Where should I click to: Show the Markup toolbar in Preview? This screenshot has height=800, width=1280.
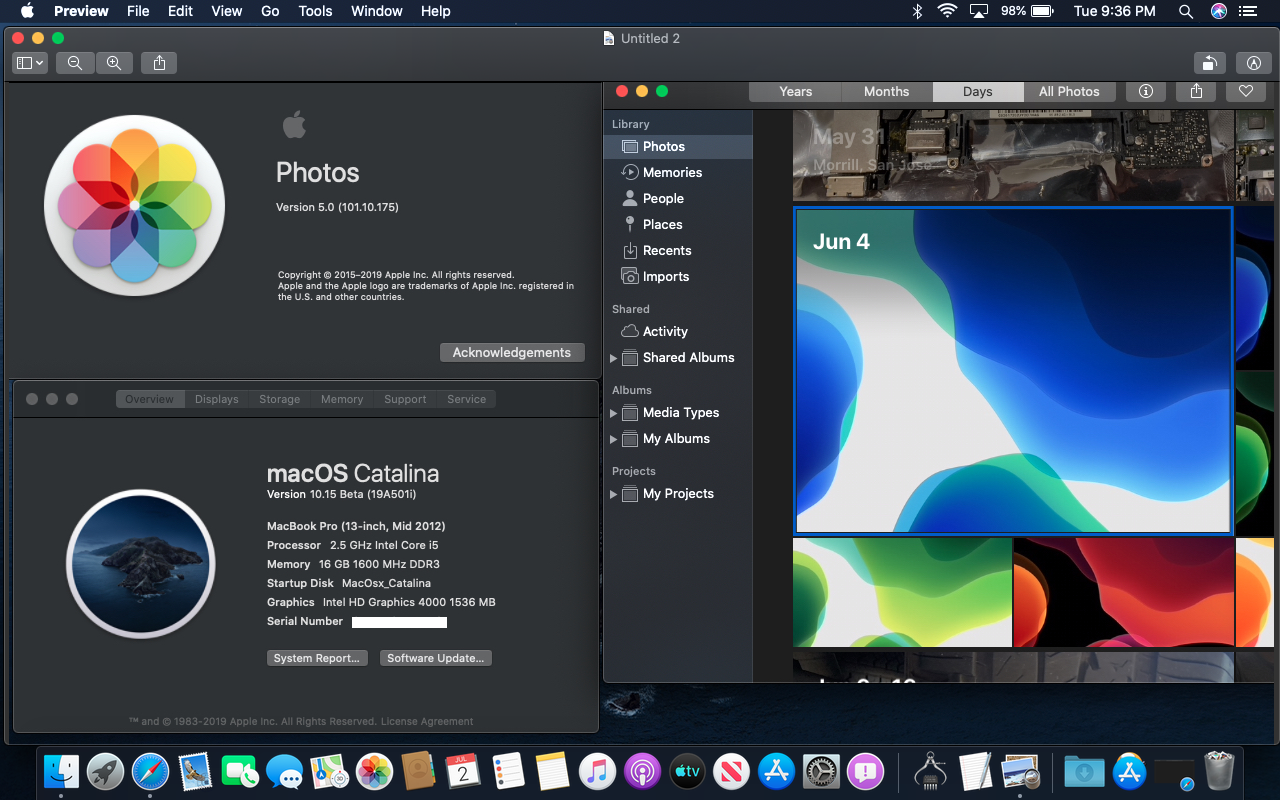pos(1254,63)
